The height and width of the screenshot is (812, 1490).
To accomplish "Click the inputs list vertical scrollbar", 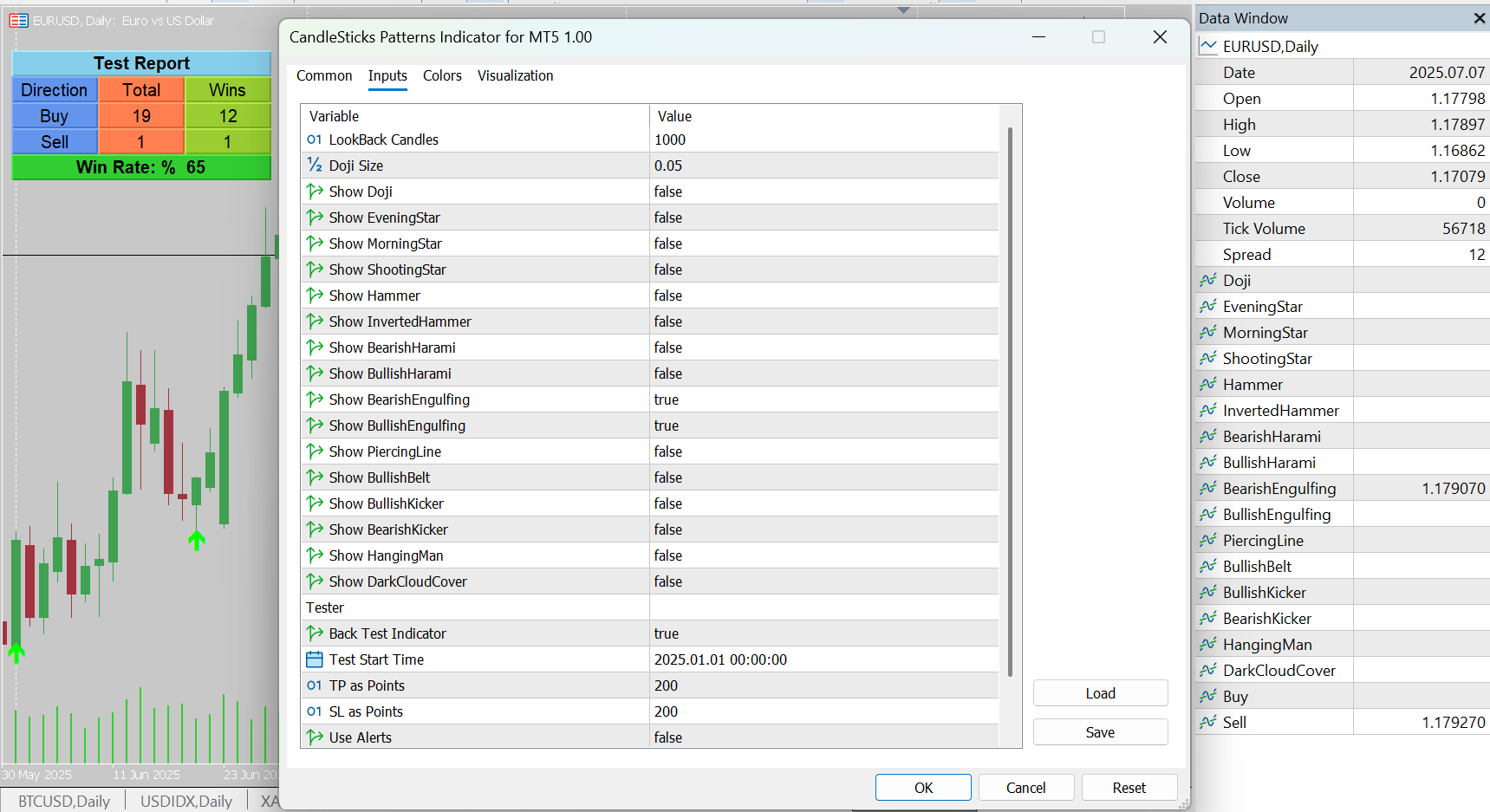I will [x=1011, y=401].
